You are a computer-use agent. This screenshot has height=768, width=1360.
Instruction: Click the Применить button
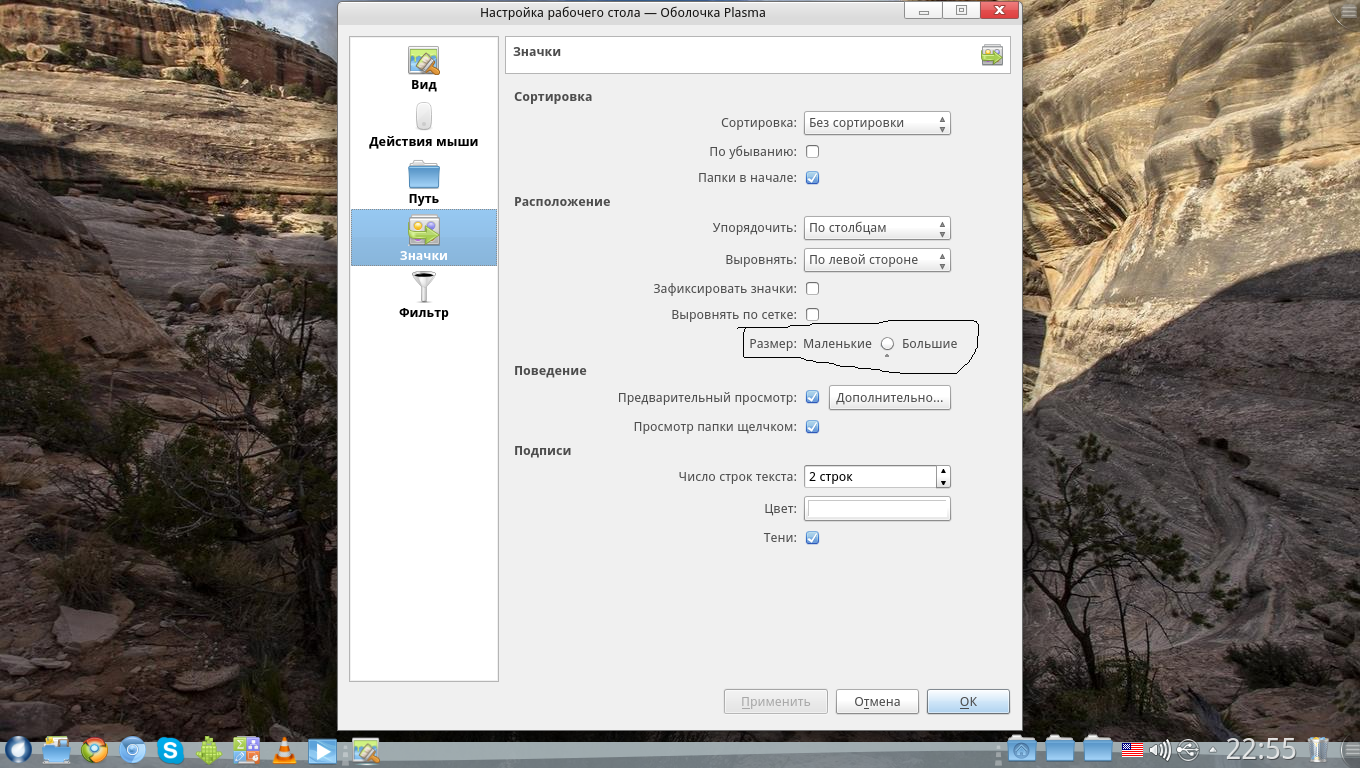coord(776,702)
